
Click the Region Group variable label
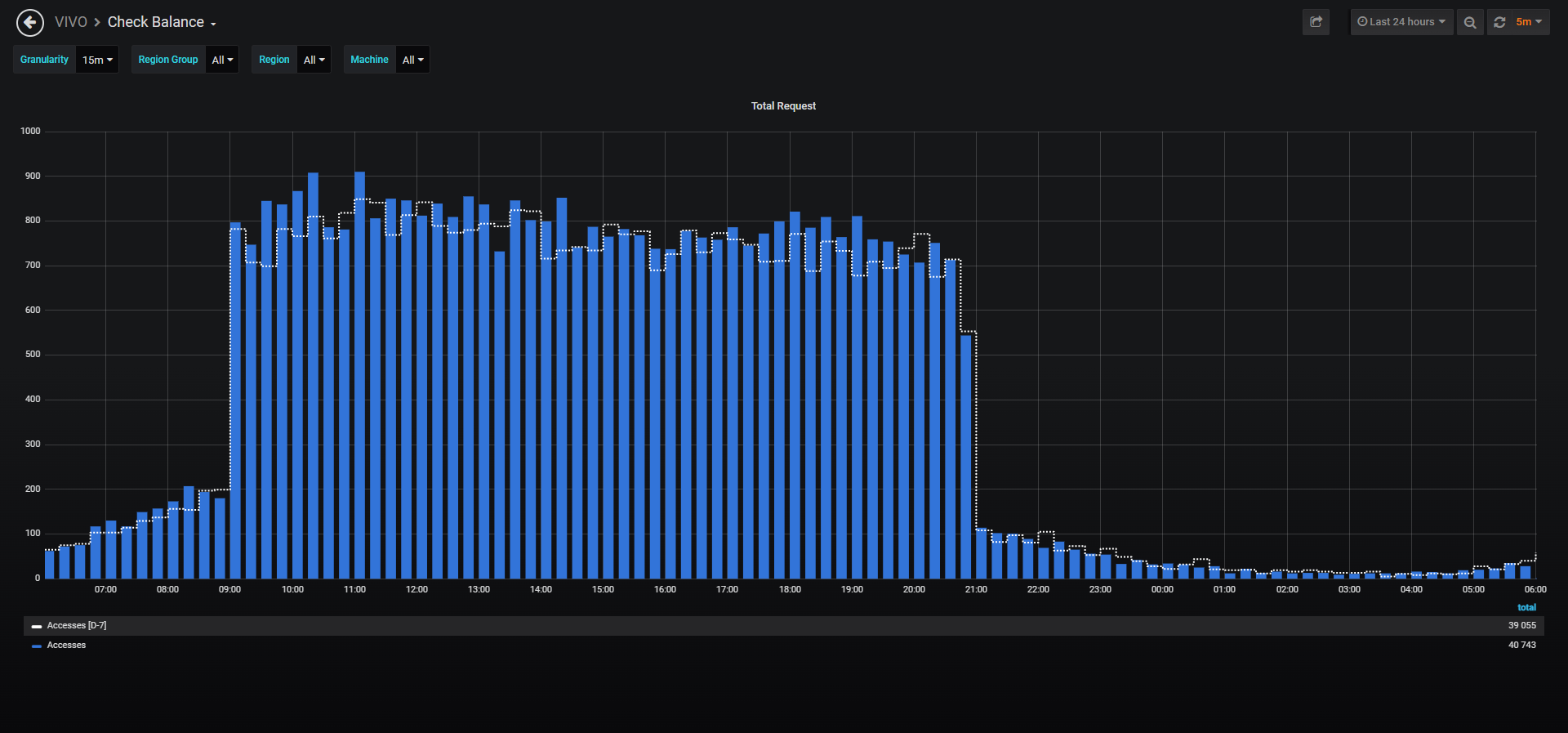pyautogui.click(x=168, y=60)
